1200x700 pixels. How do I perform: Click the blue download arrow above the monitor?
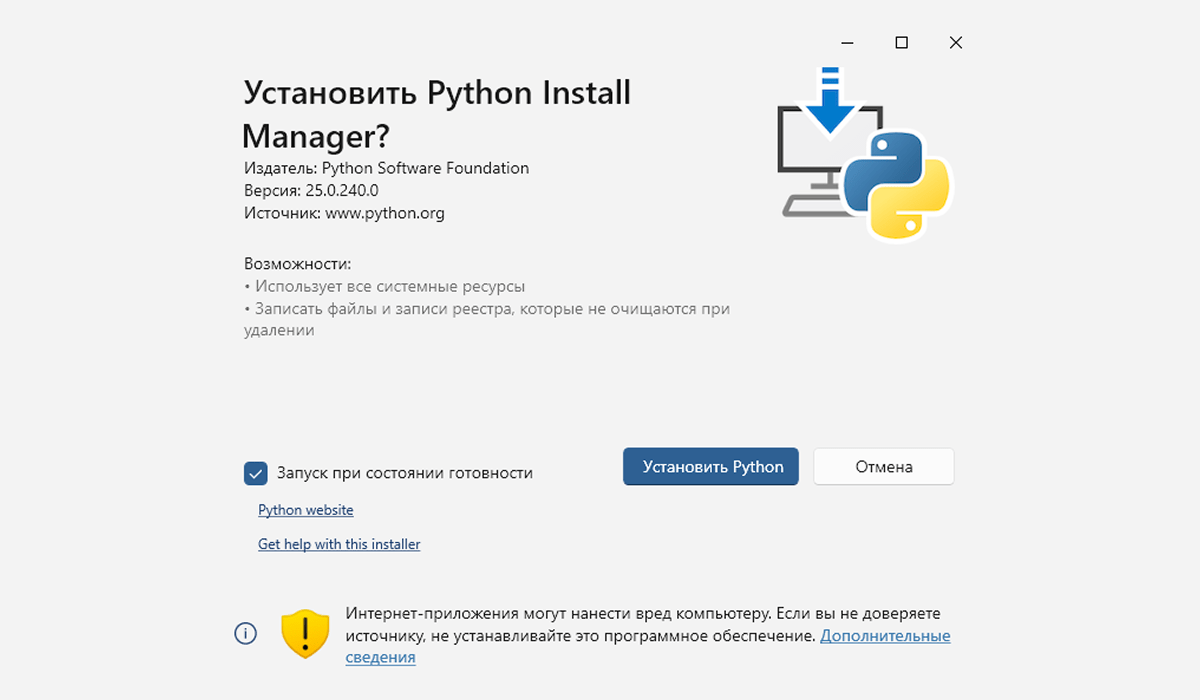829,102
